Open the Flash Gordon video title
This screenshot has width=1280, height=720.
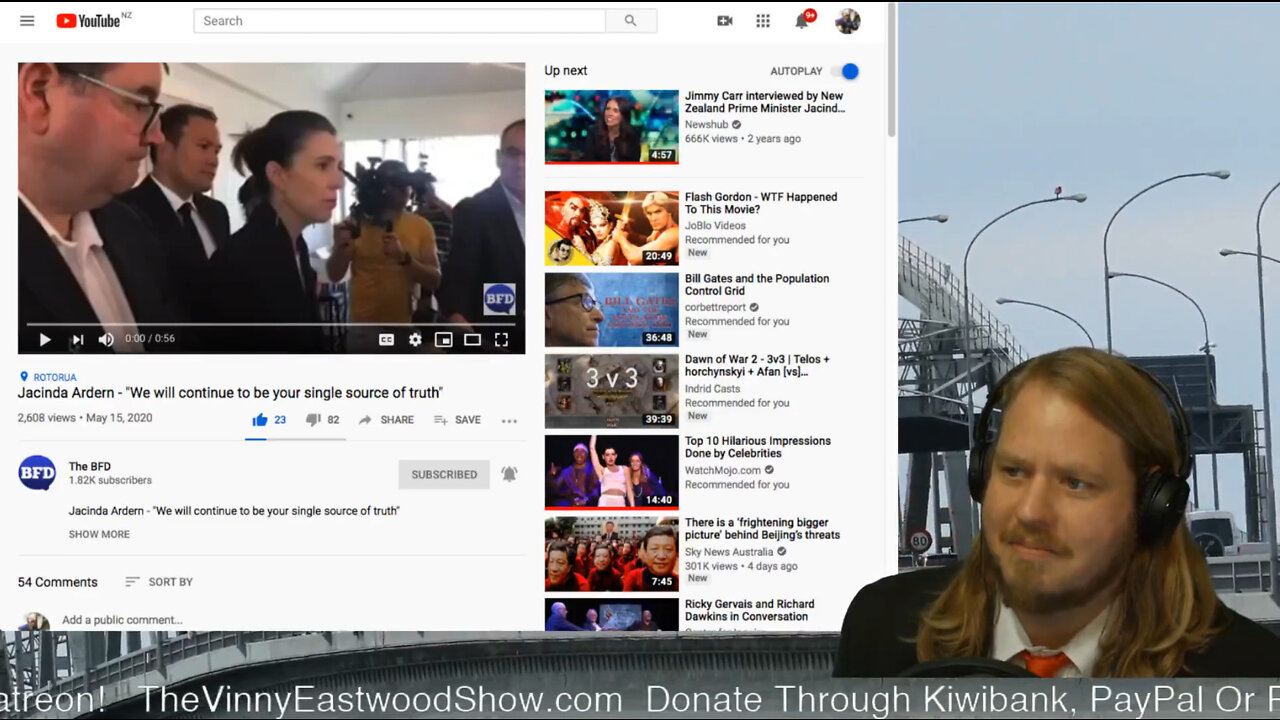coord(761,203)
